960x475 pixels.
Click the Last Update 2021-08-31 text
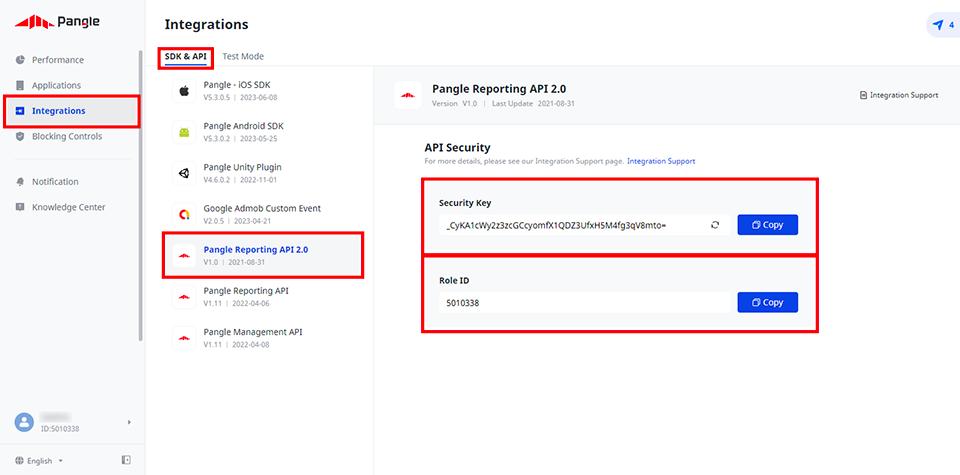tap(533, 103)
